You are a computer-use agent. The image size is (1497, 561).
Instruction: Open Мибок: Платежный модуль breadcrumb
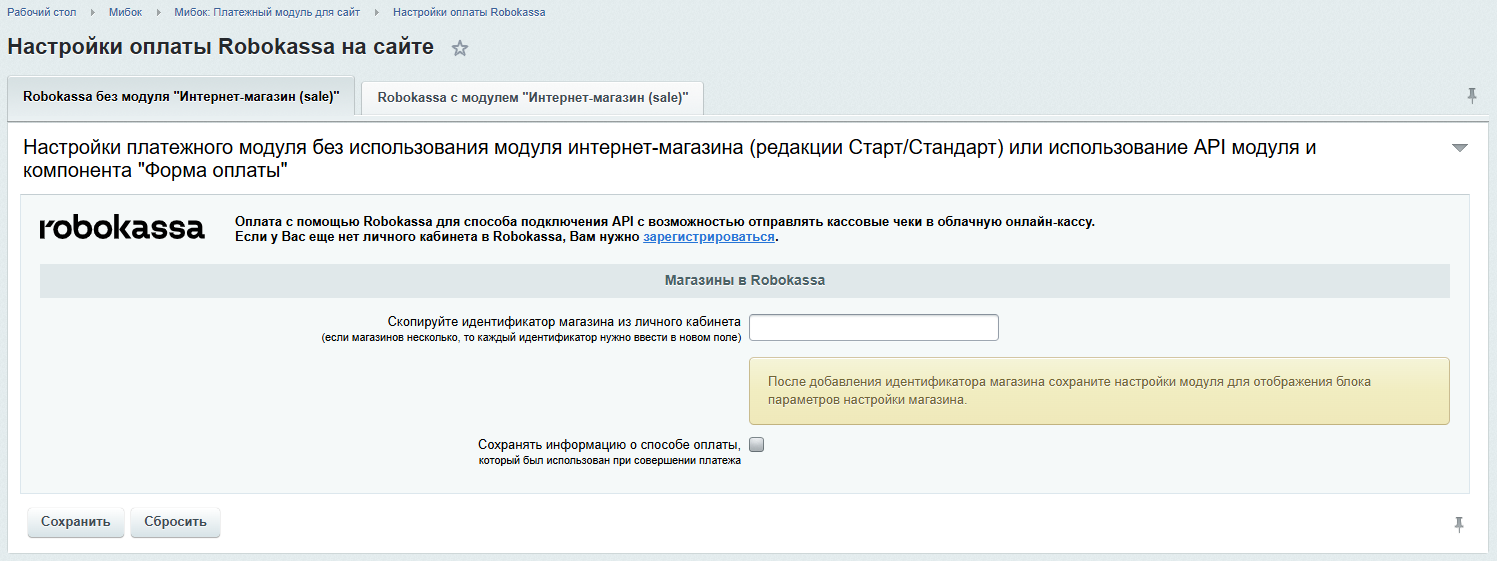[267, 12]
